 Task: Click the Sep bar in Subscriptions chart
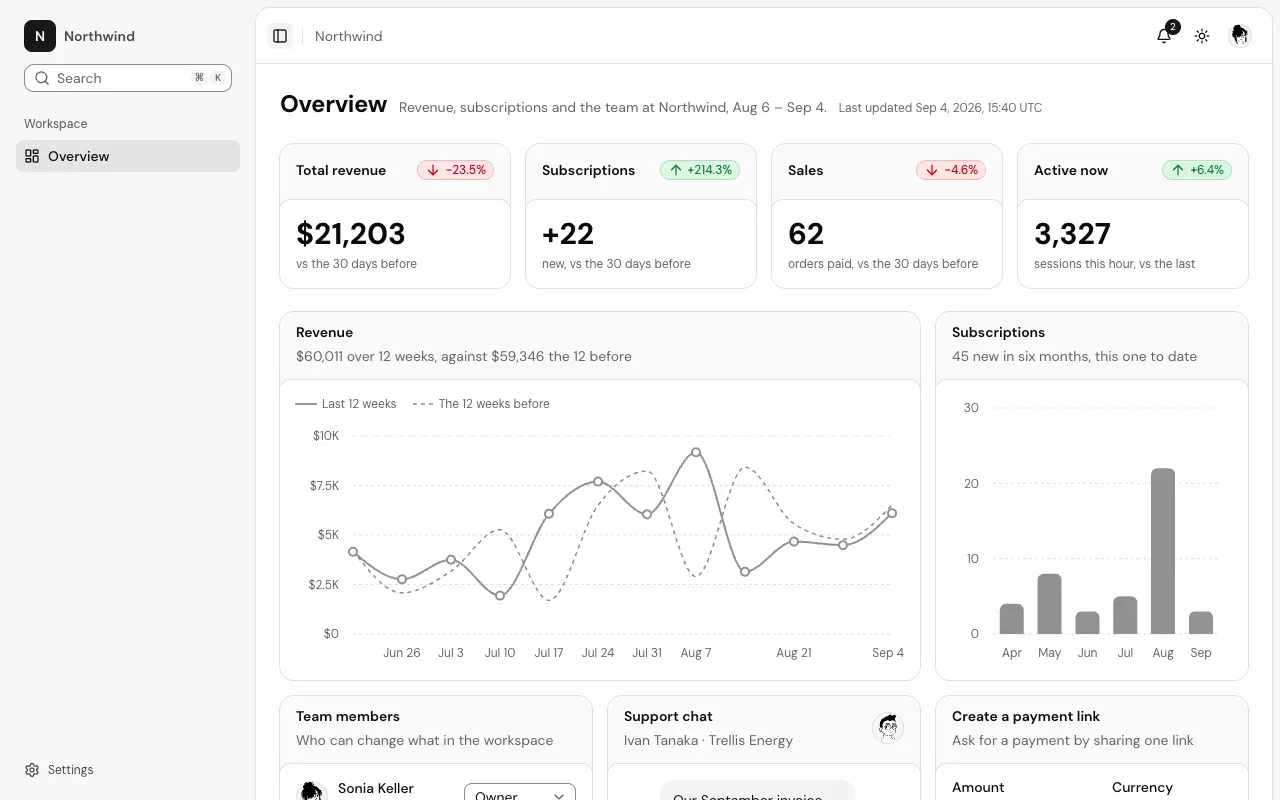(1201, 623)
